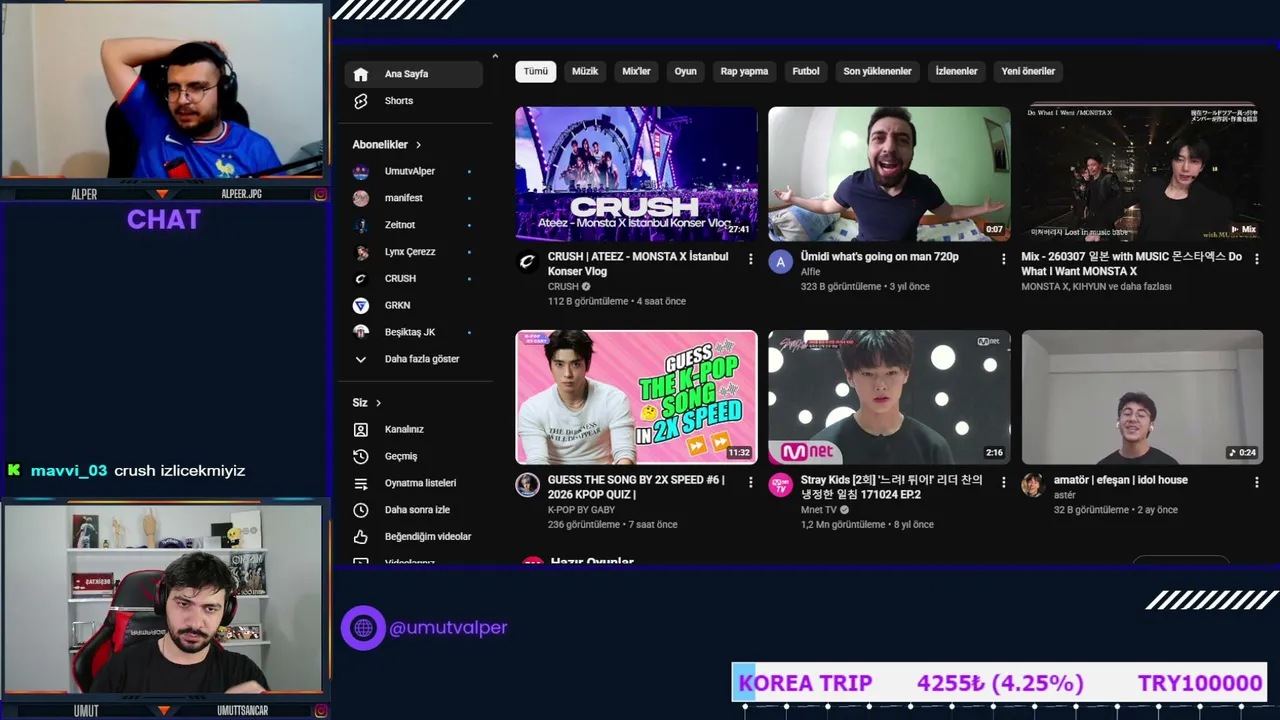
Task: Click channel name Mnet TV under Stray Kids
Action: click(x=819, y=510)
